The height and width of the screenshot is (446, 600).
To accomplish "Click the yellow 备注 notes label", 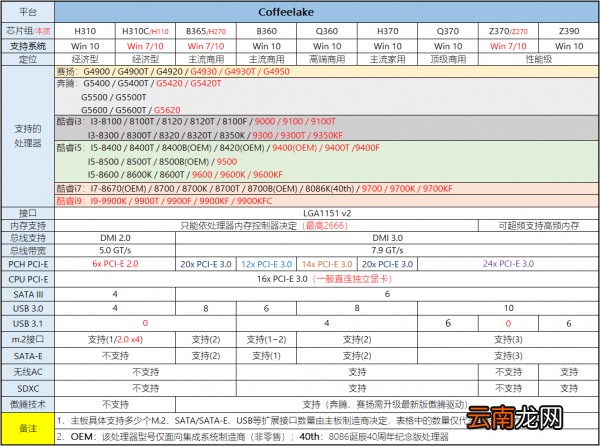I will [x=28, y=428].
